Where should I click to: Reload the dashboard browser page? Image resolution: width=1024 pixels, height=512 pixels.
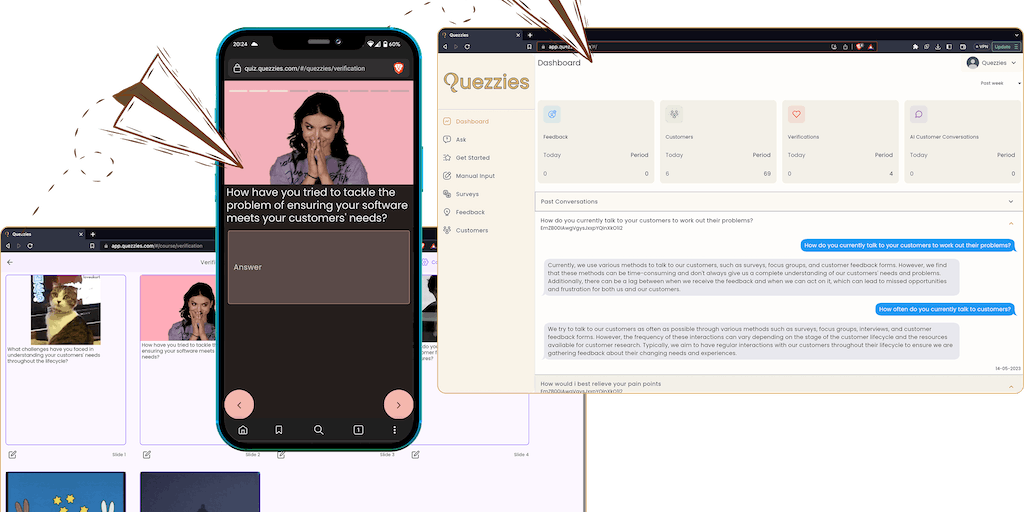click(x=467, y=47)
